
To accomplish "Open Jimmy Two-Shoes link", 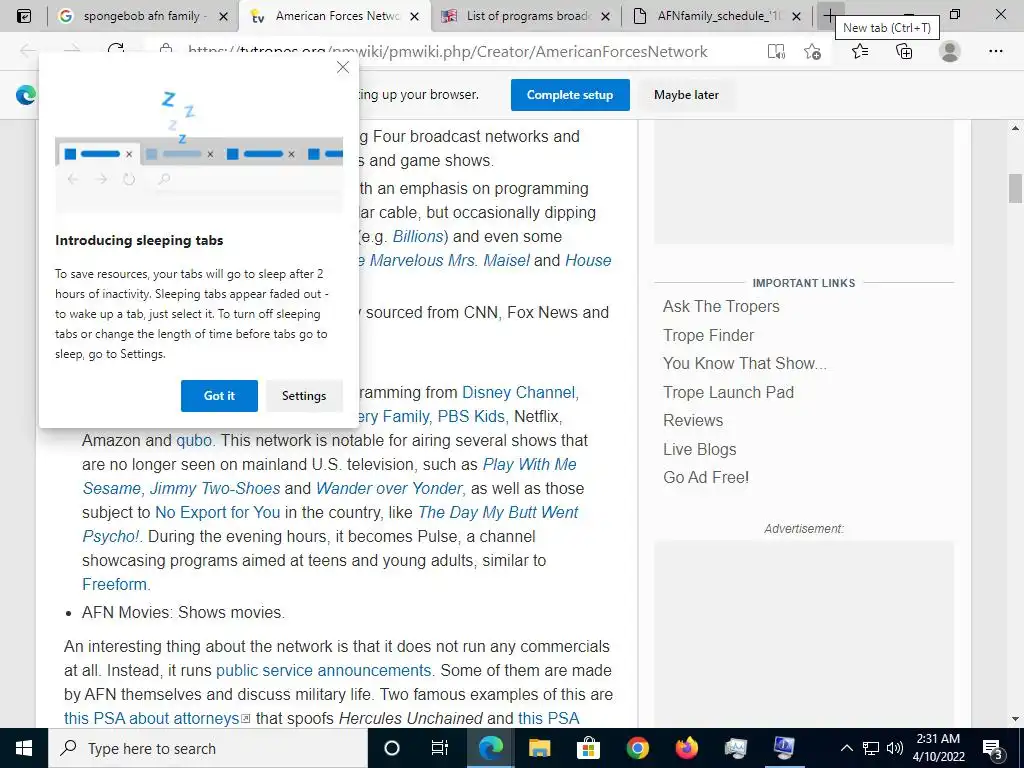I will [x=215, y=488].
